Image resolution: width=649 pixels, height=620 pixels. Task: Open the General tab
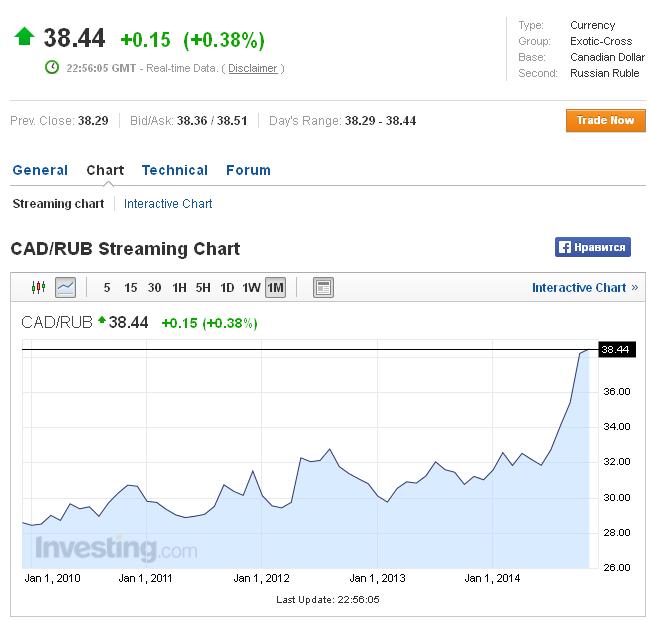[40, 170]
